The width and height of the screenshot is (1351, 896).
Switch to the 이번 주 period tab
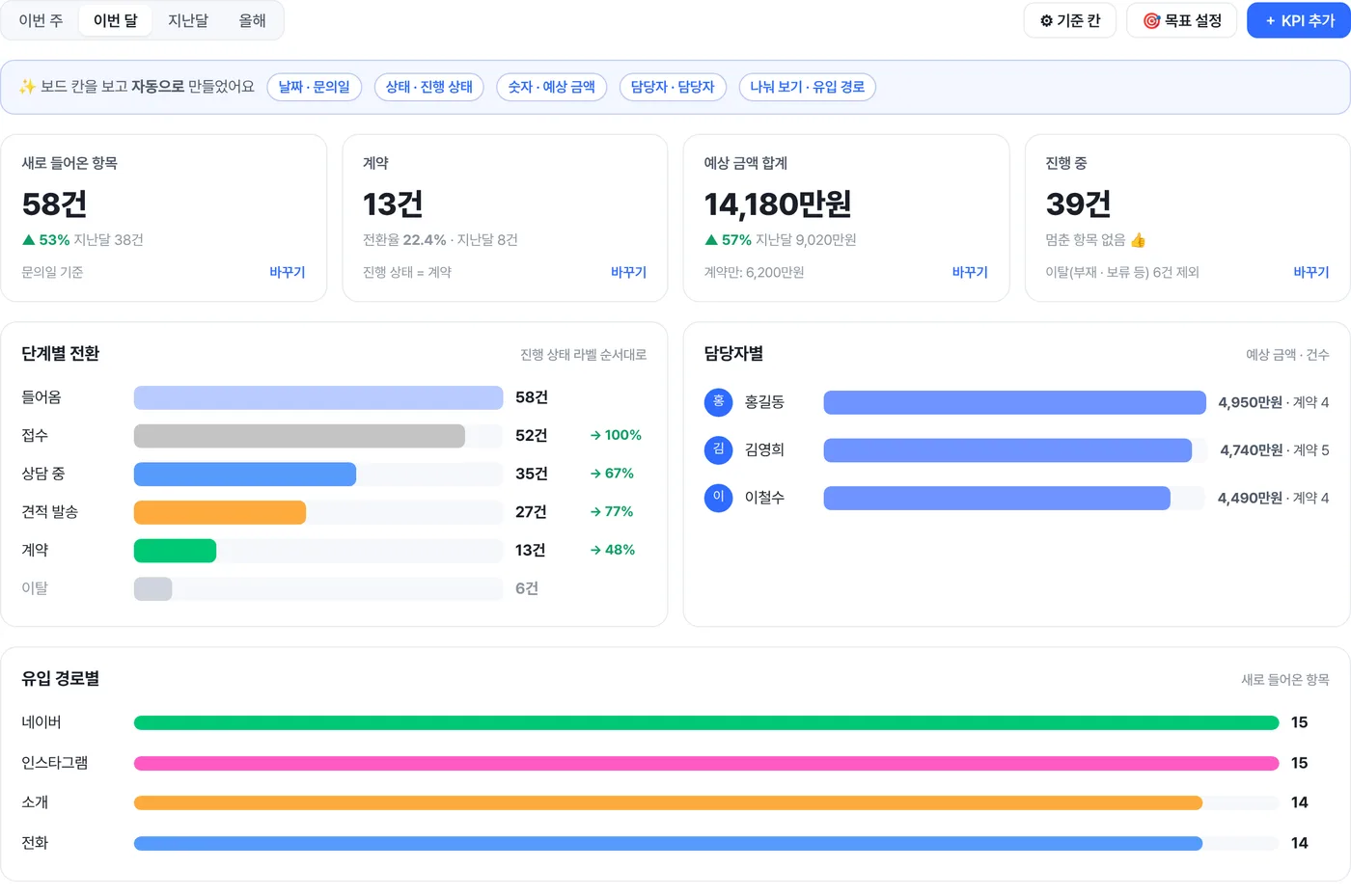click(41, 20)
